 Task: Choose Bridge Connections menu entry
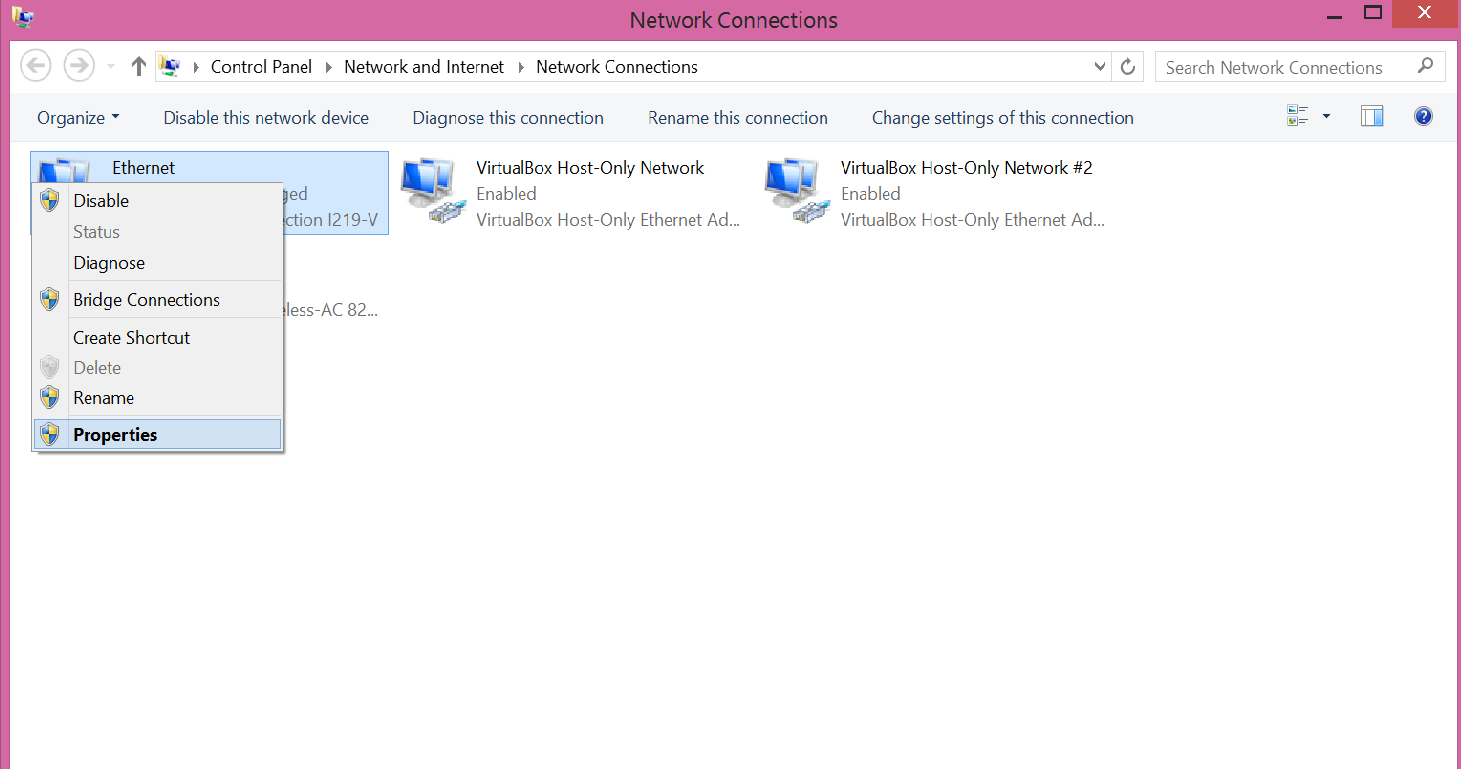[146, 300]
